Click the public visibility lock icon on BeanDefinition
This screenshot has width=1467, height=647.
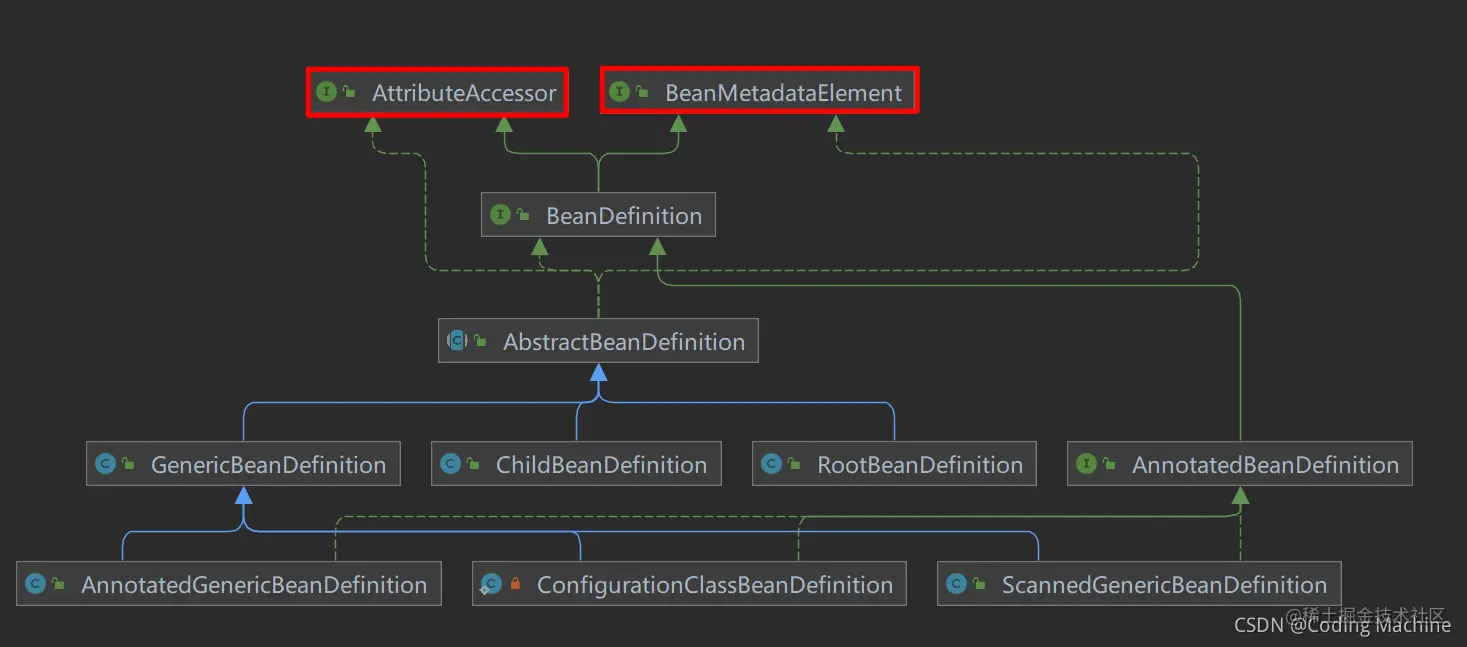coord(523,215)
